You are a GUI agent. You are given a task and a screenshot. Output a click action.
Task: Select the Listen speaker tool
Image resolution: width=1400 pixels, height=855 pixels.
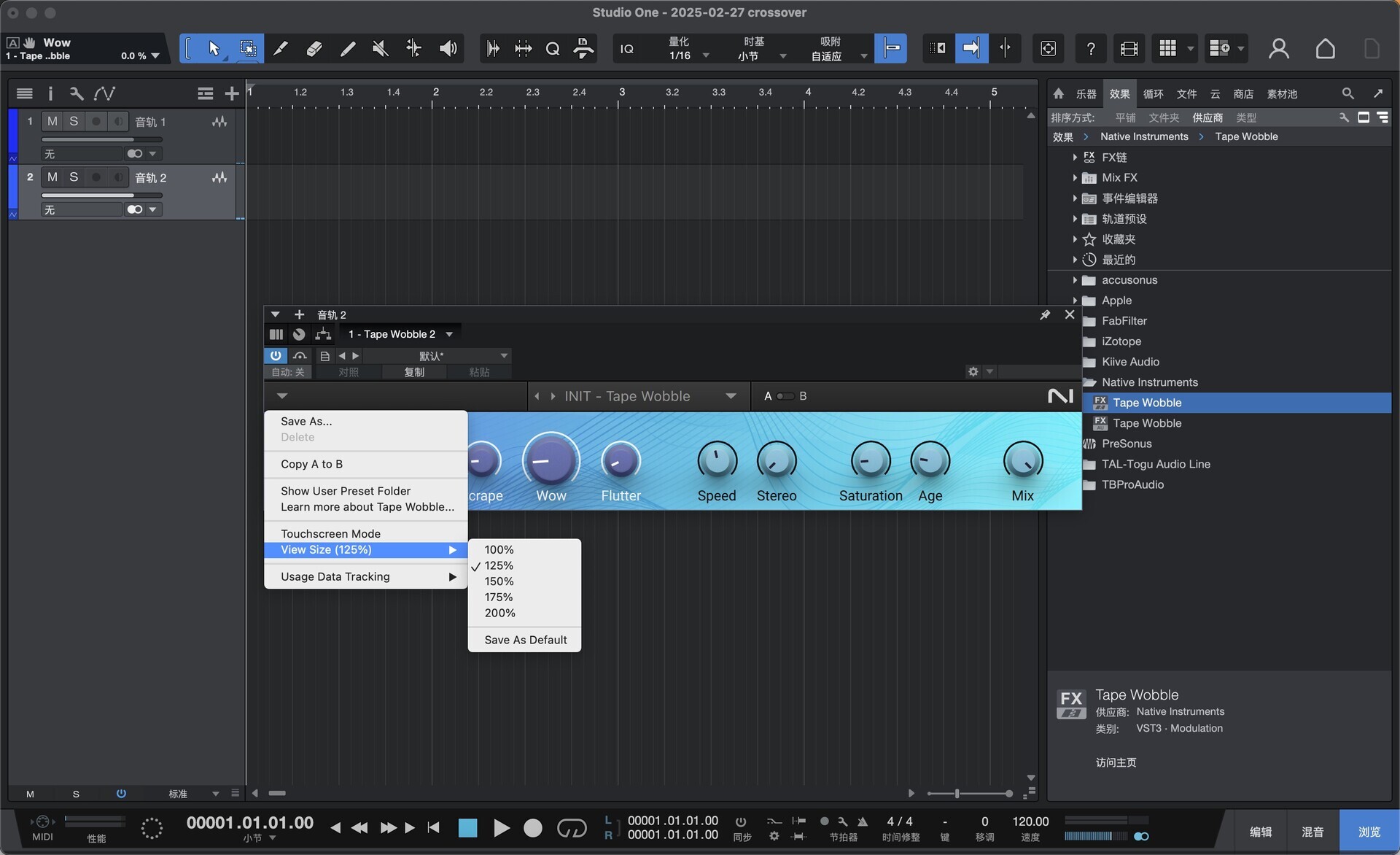pyautogui.click(x=448, y=49)
